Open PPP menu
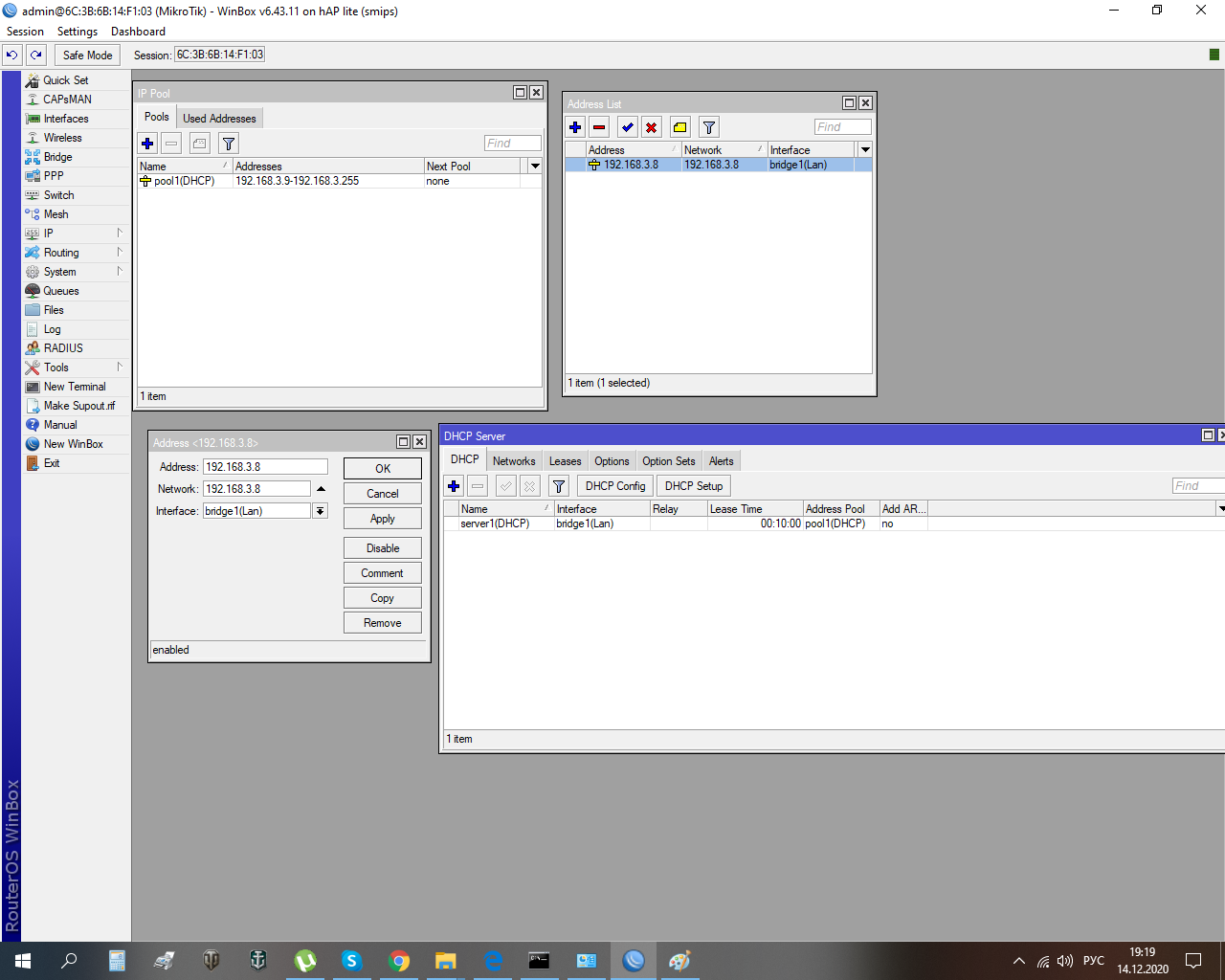The height and width of the screenshot is (980, 1225). point(54,176)
